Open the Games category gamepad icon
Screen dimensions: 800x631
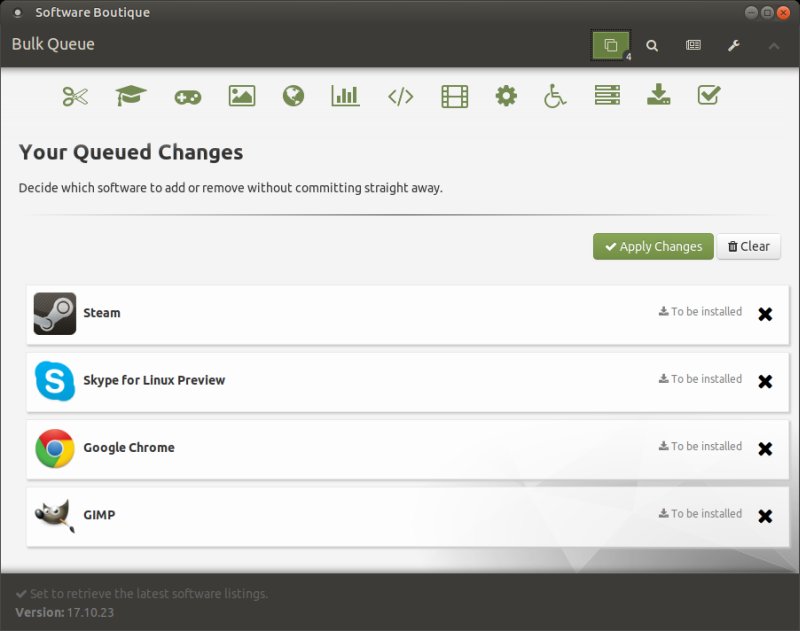(188, 97)
